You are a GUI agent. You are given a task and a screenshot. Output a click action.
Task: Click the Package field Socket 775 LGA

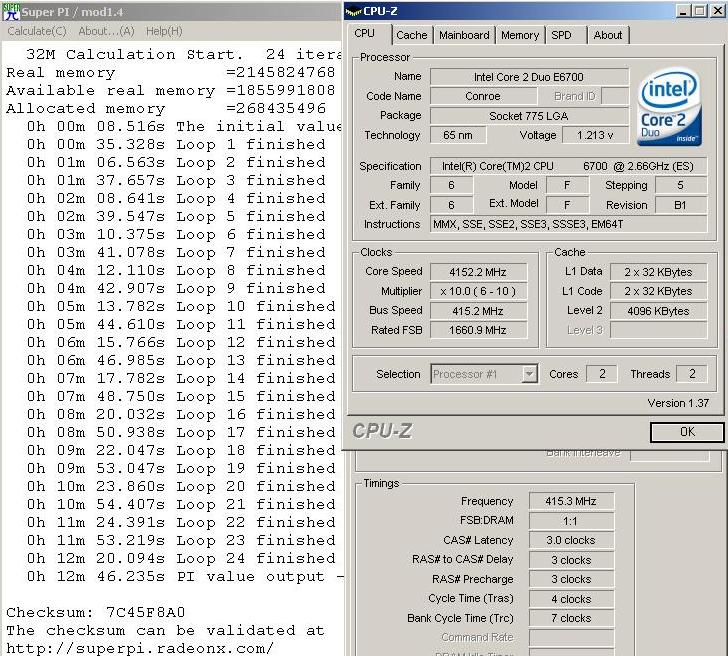[529, 116]
